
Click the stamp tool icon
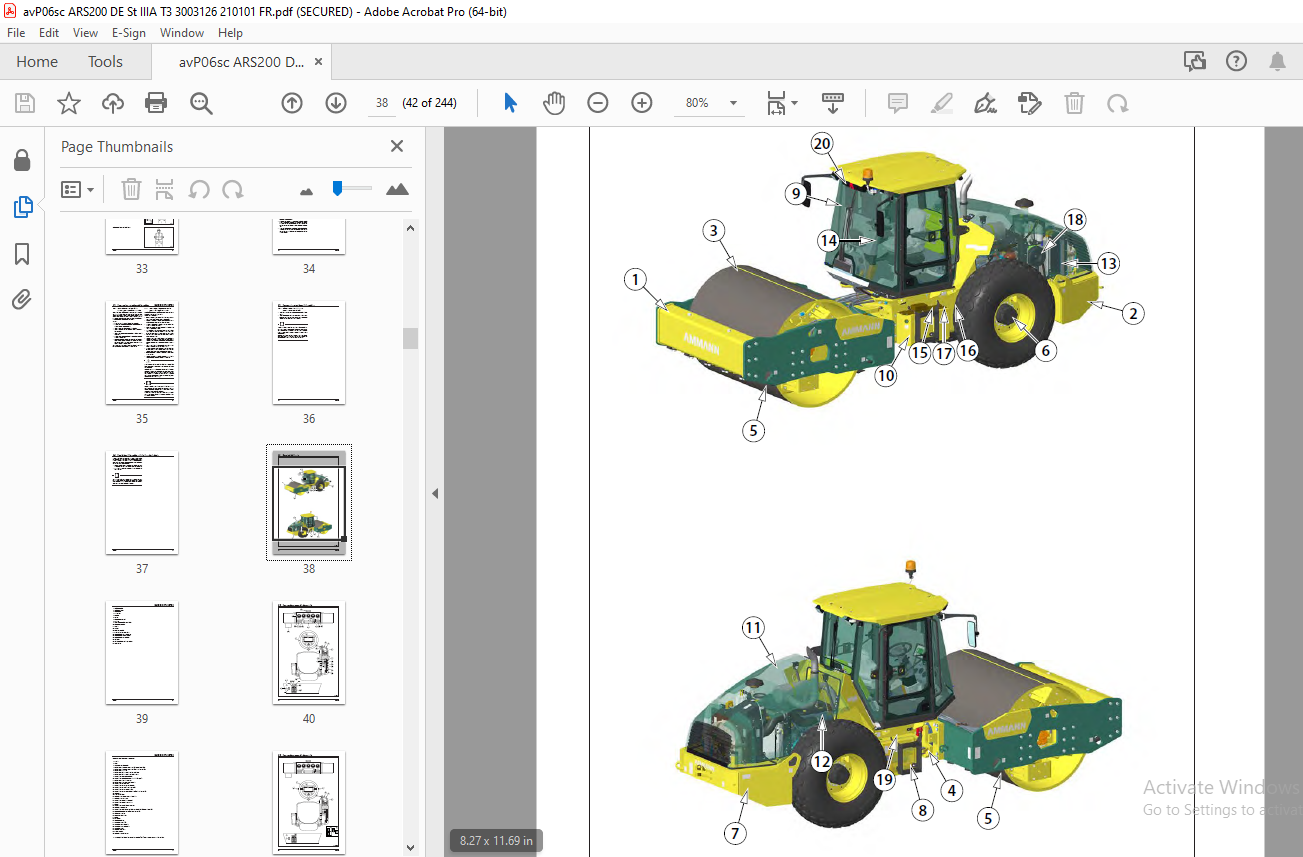pos(1029,103)
